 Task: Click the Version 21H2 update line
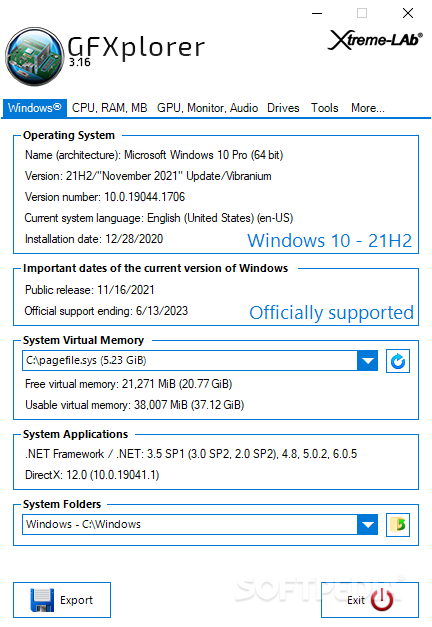148,176
